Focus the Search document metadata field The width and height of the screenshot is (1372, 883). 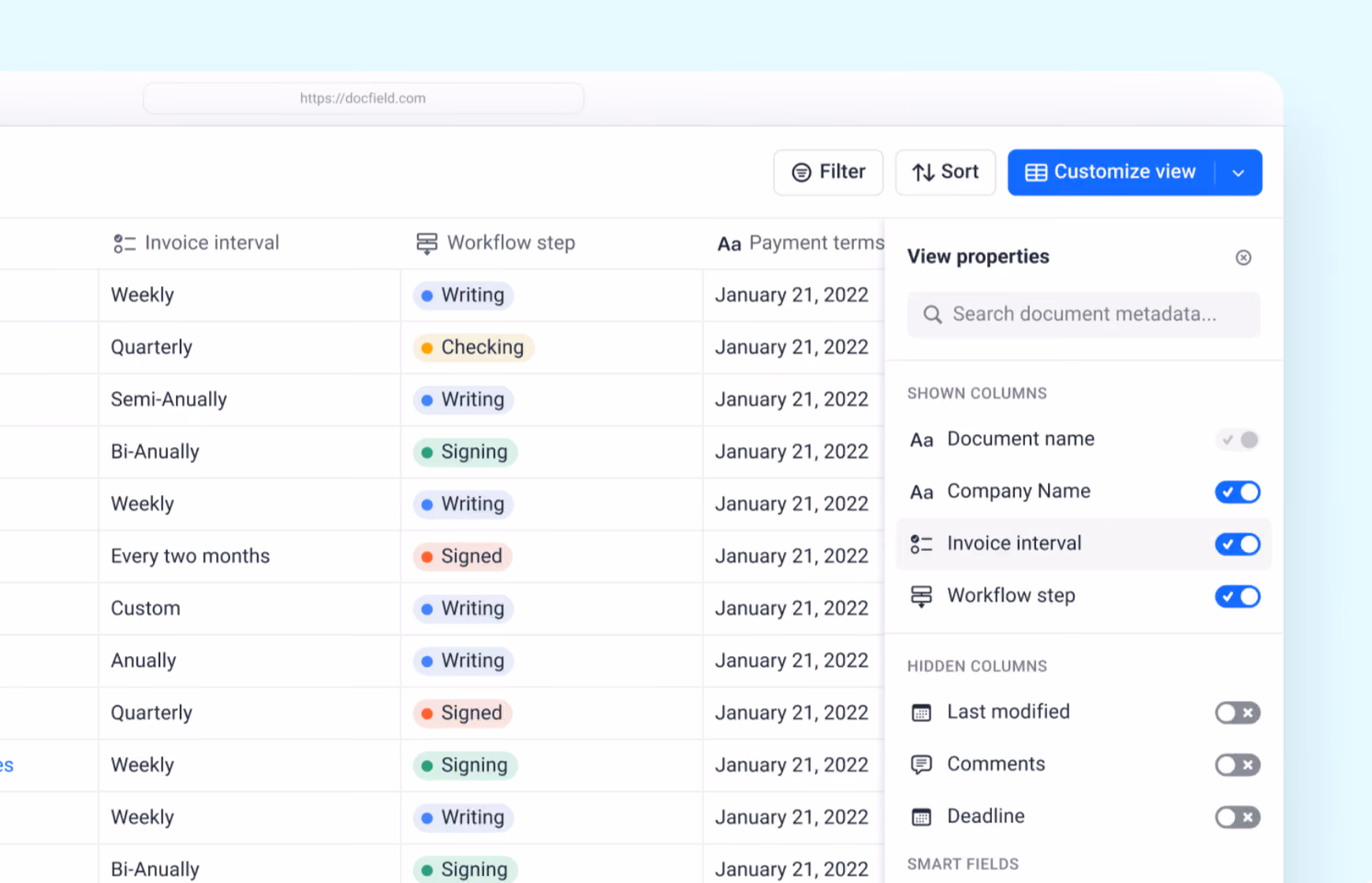1083,315
